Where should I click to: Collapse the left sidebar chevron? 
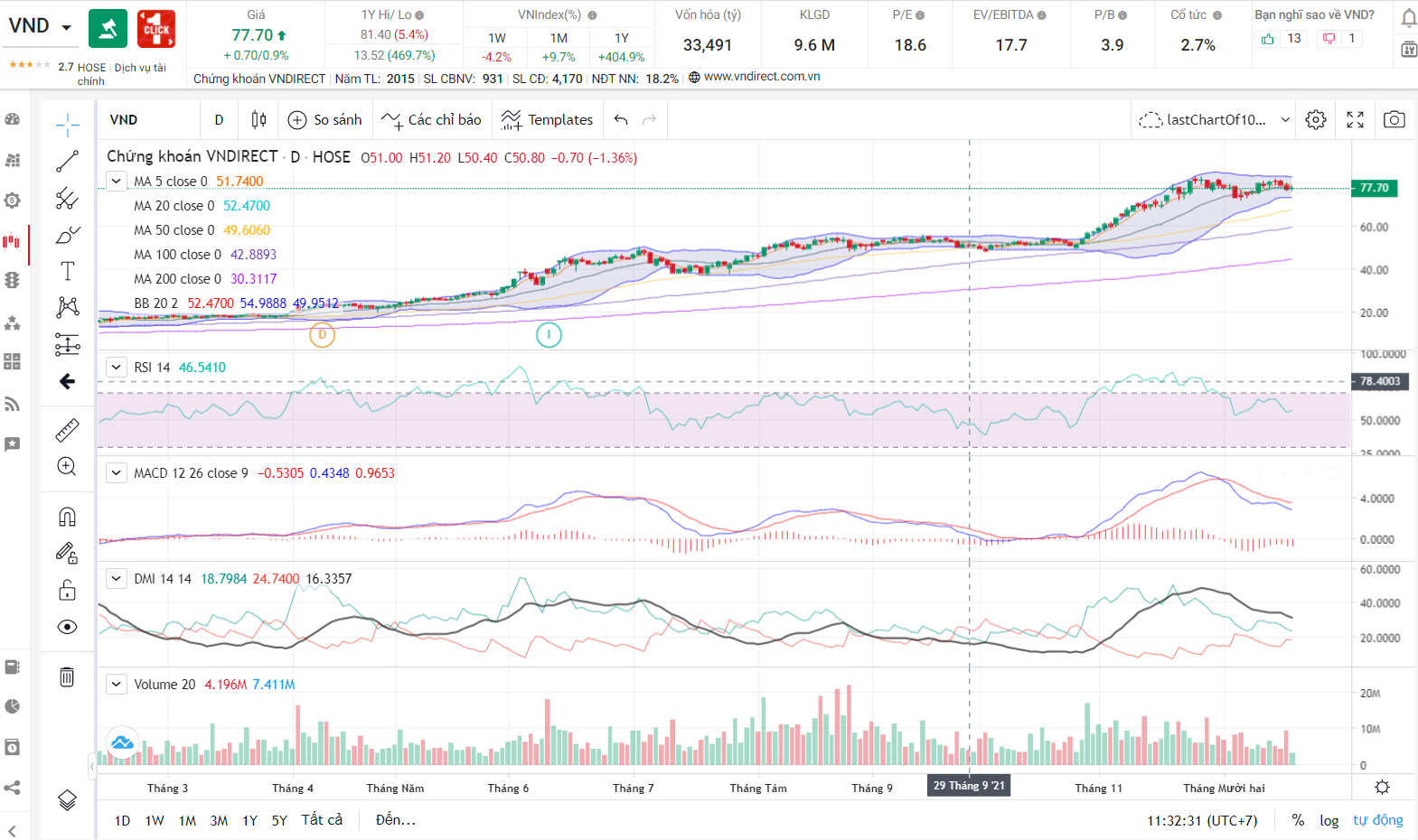pos(11,830)
